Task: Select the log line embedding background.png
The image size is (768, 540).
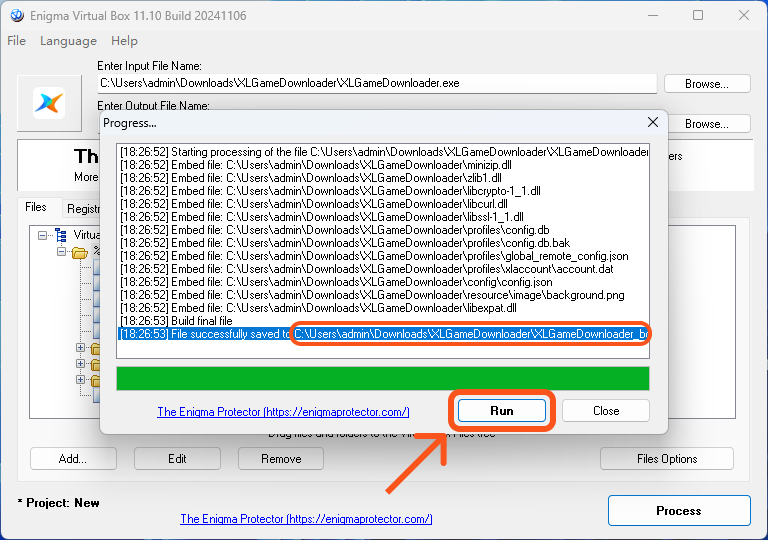Action: [383, 295]
